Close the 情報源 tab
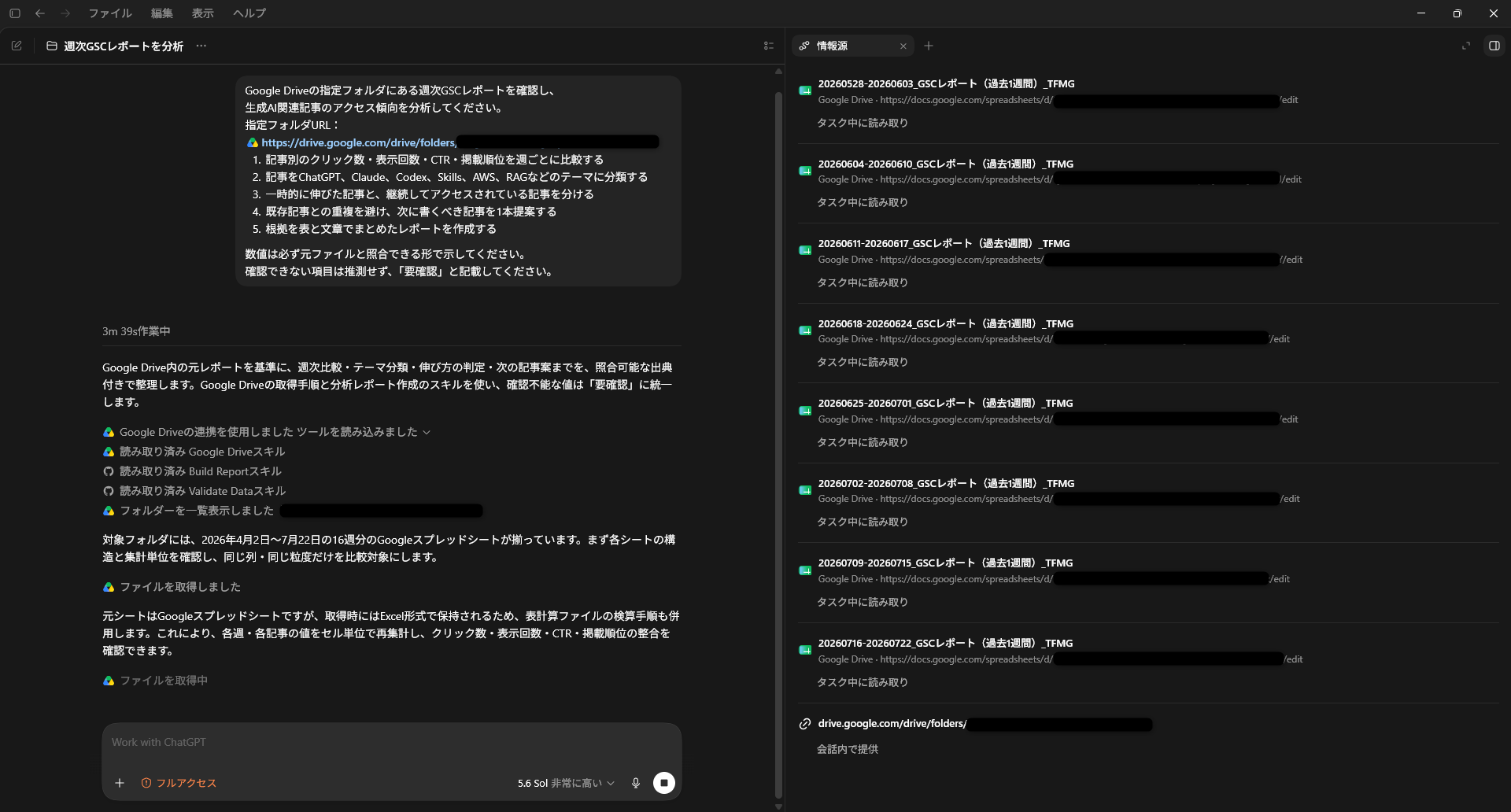Viewport: 1511px width, 812px height. point(903,46)
